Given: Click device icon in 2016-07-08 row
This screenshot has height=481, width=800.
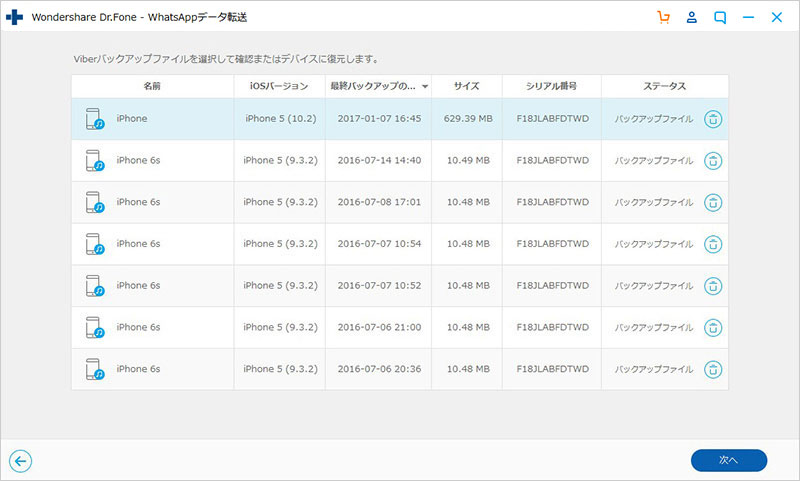Looking at the screenshot, I should [x=95, y=202].
